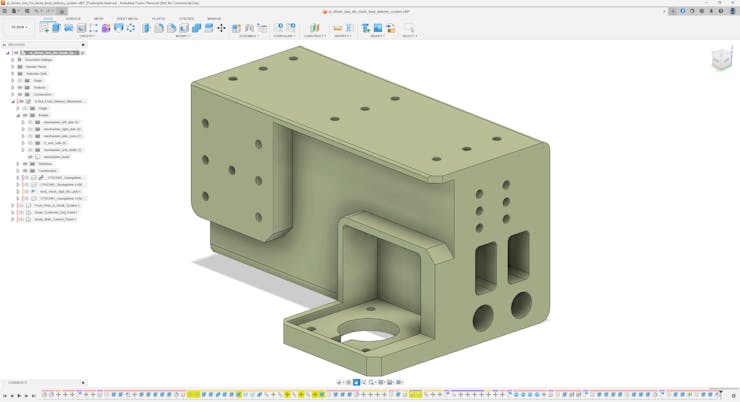Click the Select tool icon above SELECT
The width and height of the screenshot is (740, 402).
407,28
